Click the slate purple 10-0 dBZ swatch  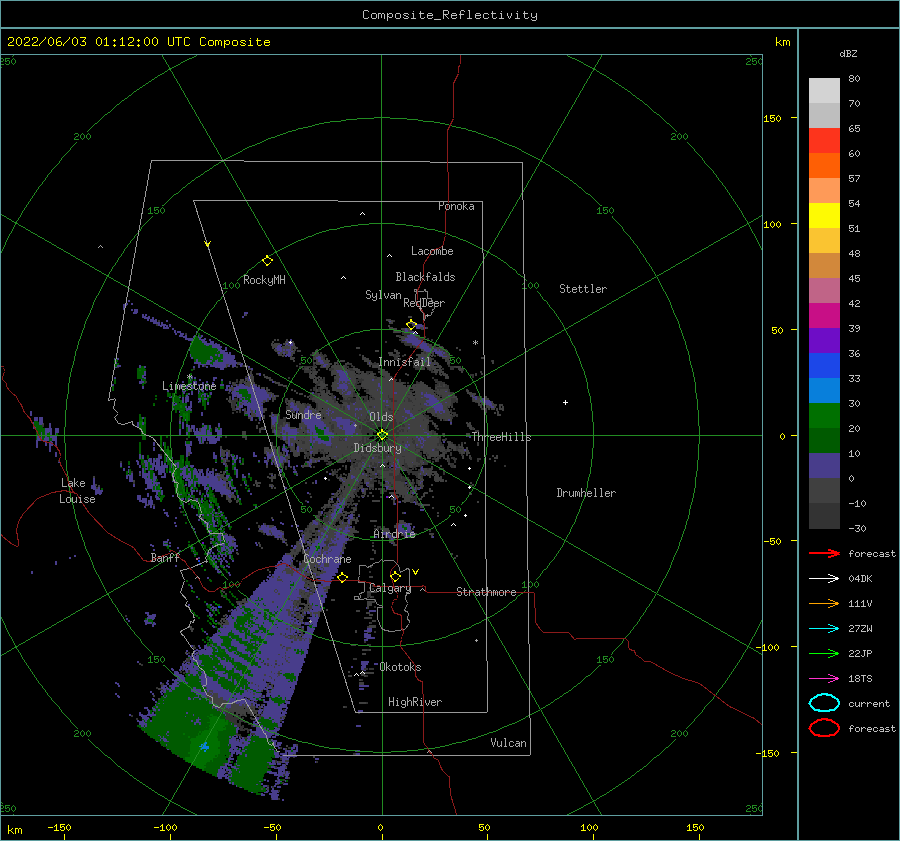coord(824,466)
